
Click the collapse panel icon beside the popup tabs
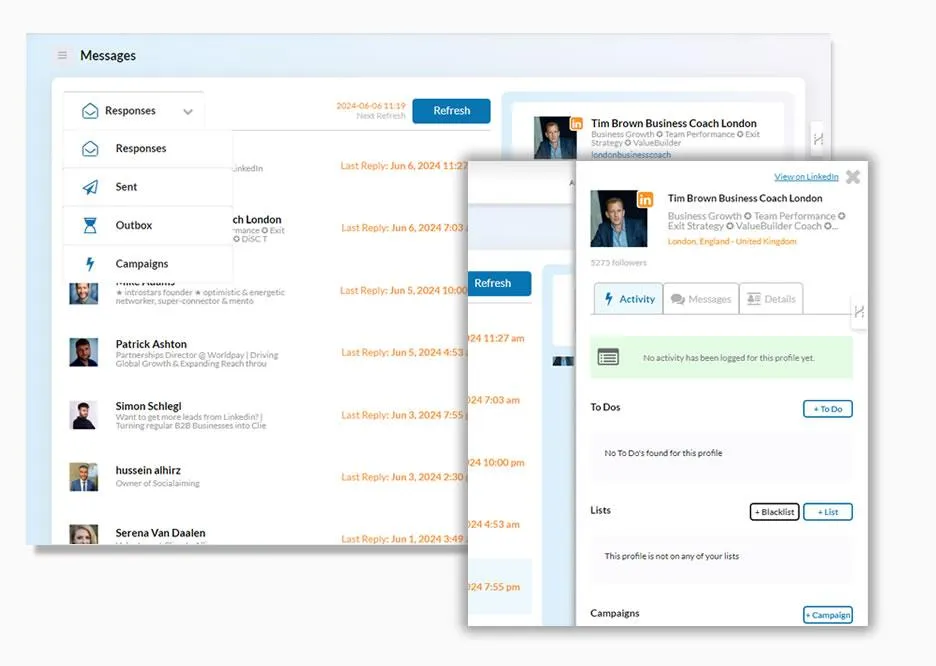859,312
